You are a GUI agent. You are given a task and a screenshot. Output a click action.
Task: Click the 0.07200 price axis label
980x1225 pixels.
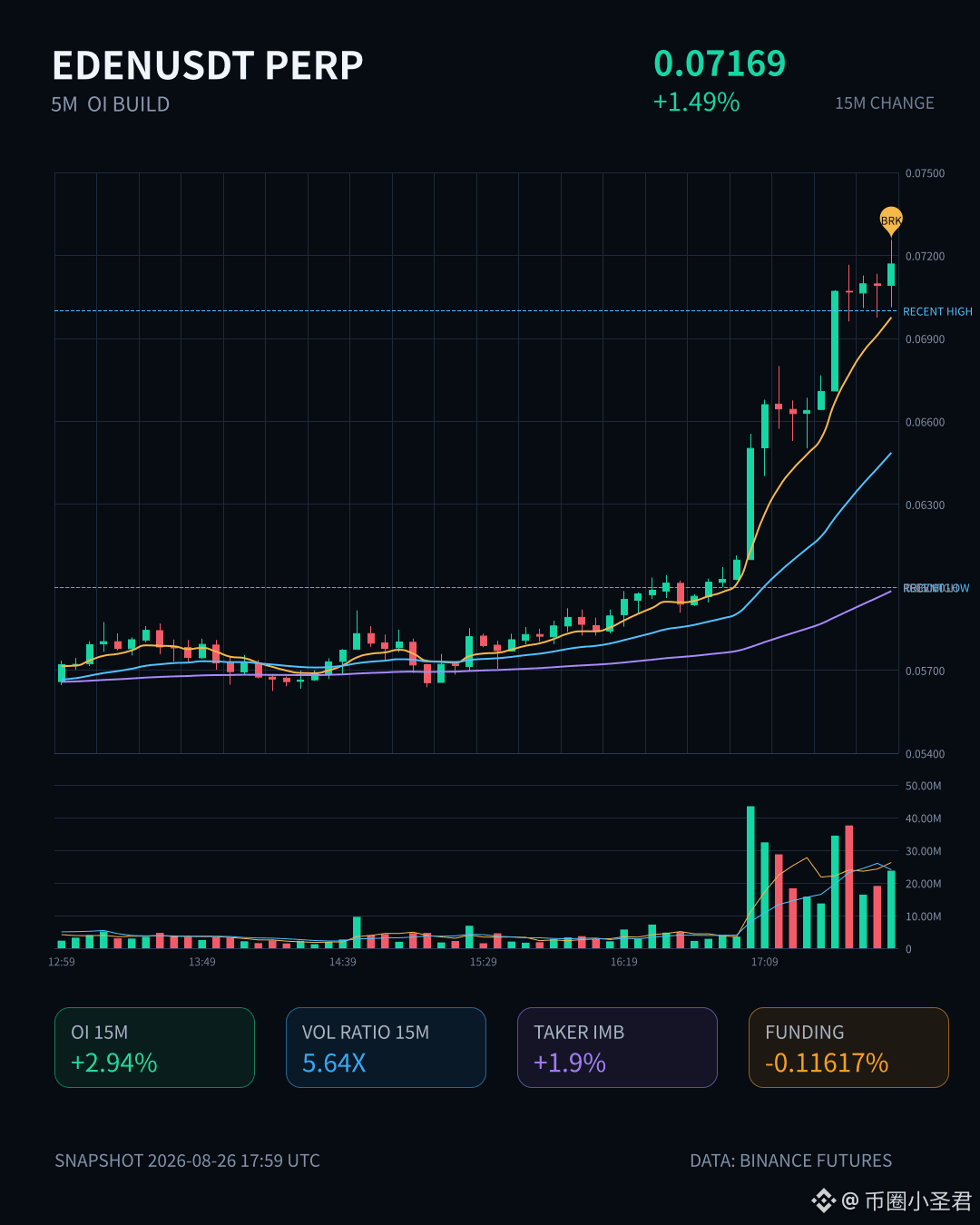pos(925,257)
